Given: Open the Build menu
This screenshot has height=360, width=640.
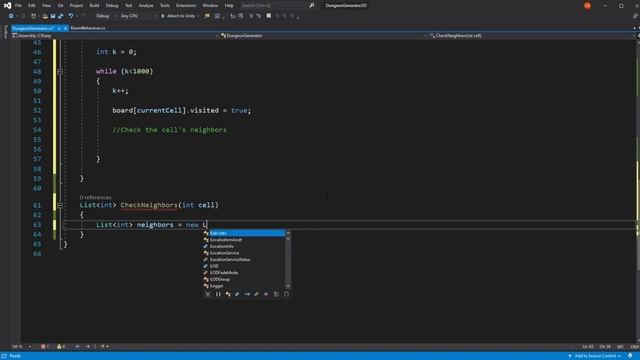Looking at the screenshot, I should 94,6.
